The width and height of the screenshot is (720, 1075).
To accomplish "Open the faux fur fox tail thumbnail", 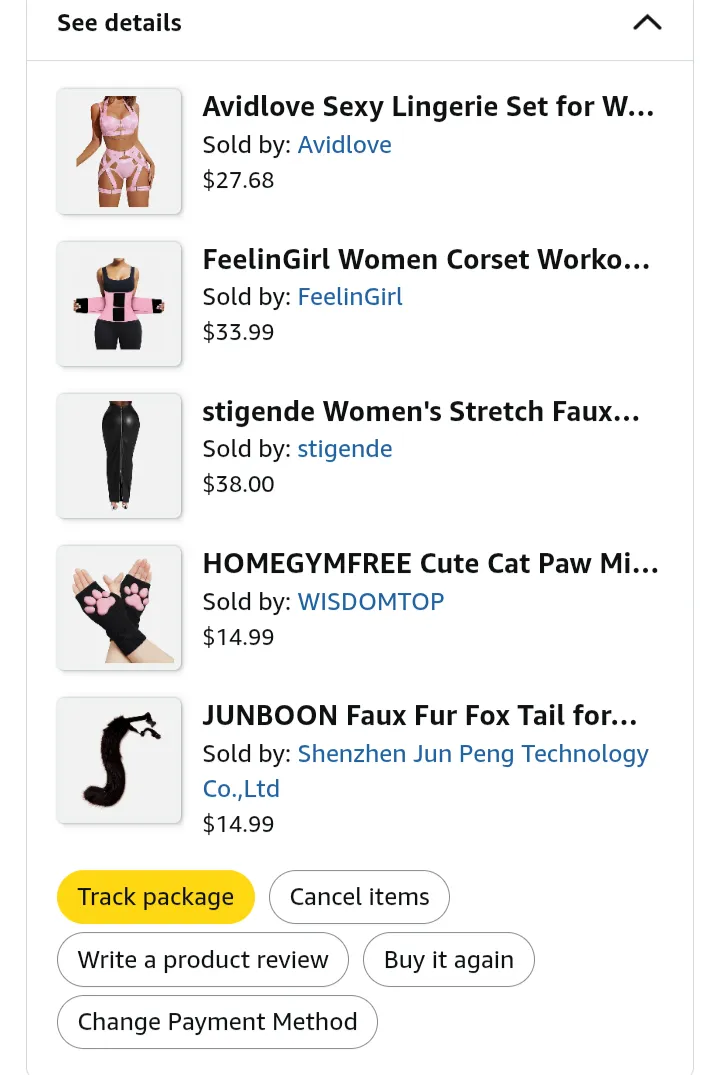I will click(x=119, y=760).
